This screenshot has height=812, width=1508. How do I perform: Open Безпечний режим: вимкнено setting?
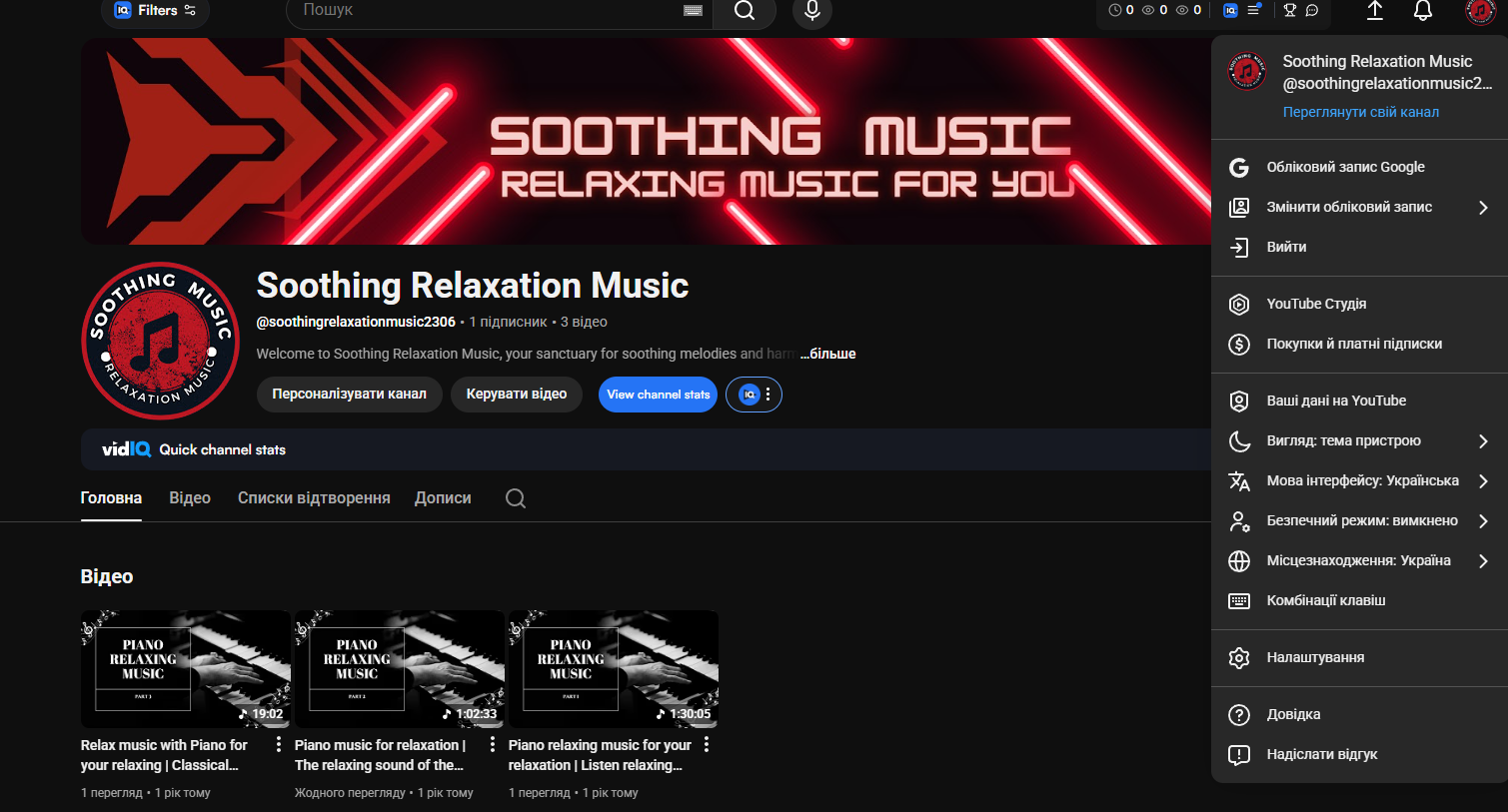(x=1361, y=520)
